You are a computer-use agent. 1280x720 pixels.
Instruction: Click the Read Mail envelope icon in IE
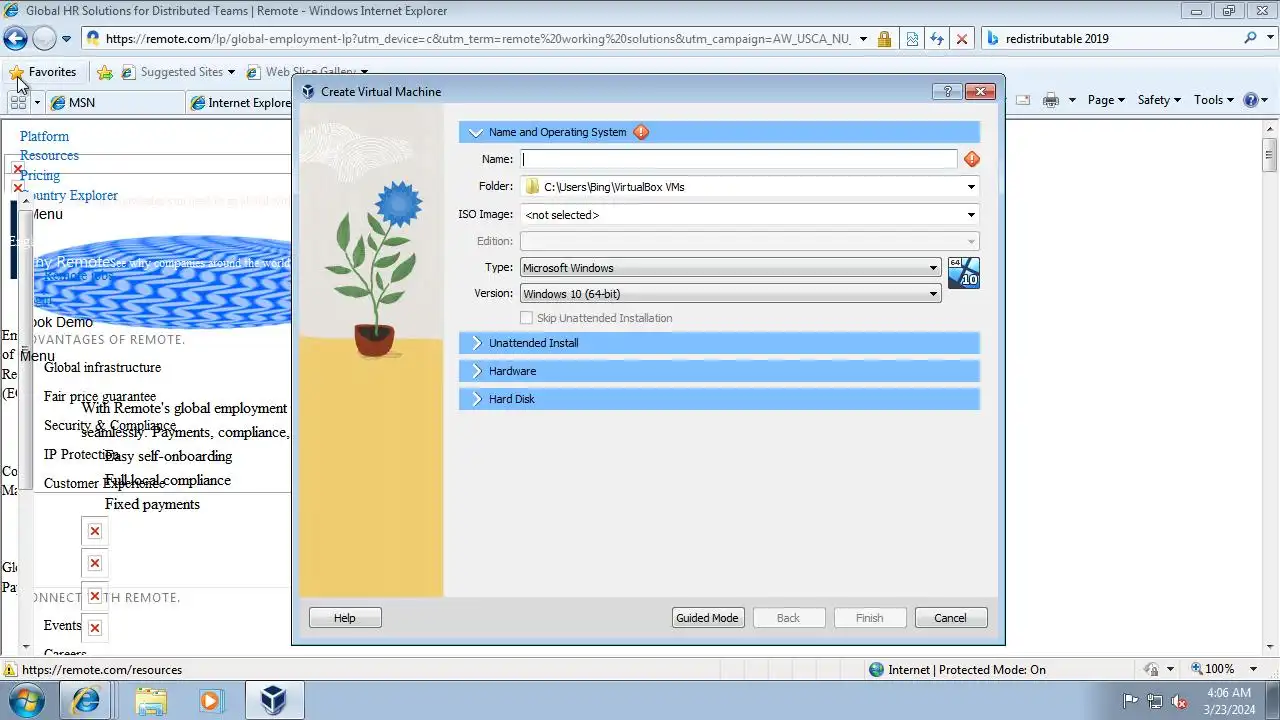pyautogui.click(x=1023, y=100)
